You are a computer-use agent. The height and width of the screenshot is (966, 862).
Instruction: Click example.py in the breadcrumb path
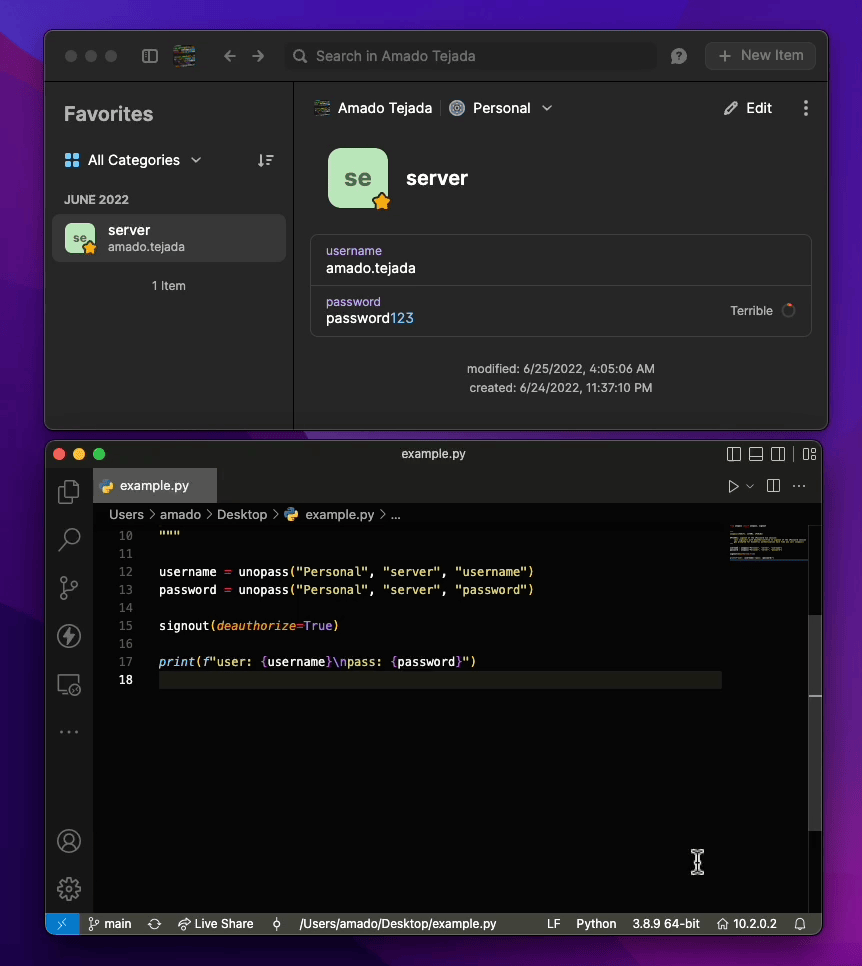point(340,514)
